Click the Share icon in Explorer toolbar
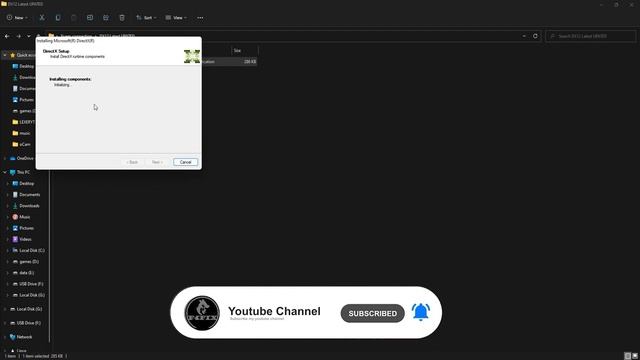 click(x=106, y=18)
